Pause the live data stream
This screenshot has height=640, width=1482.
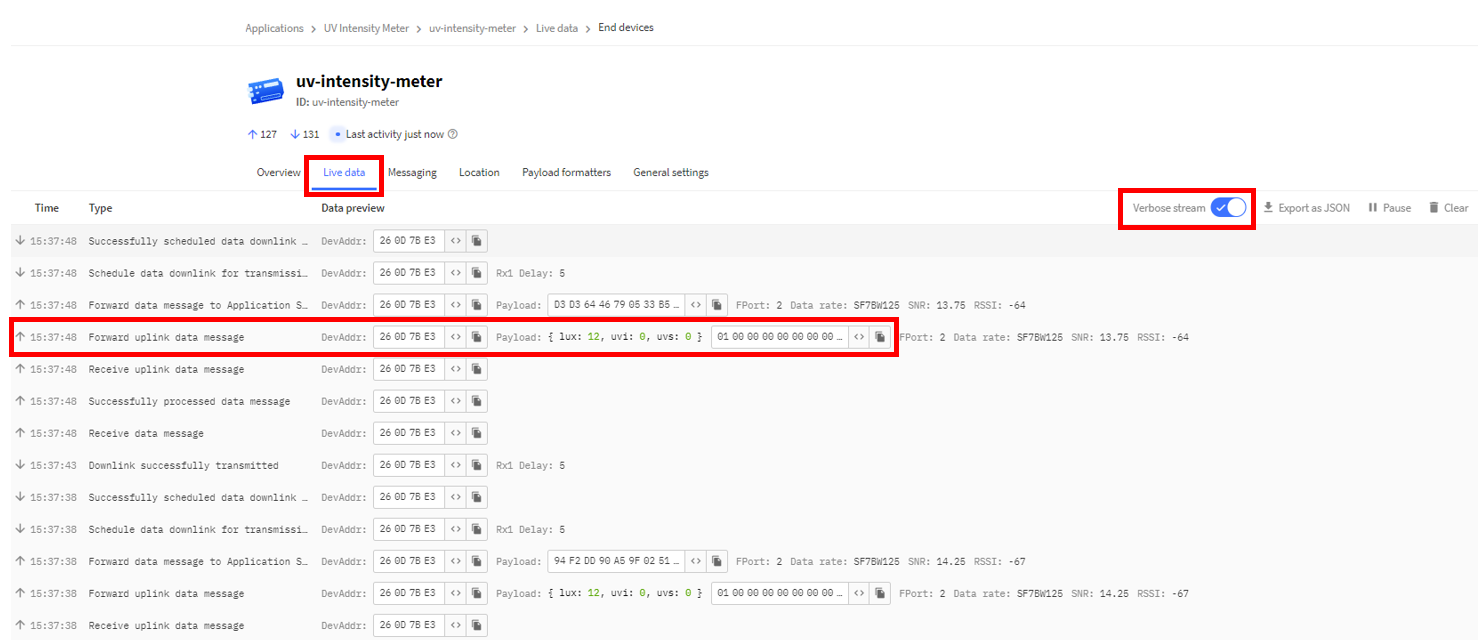[x=1389, y=208]
